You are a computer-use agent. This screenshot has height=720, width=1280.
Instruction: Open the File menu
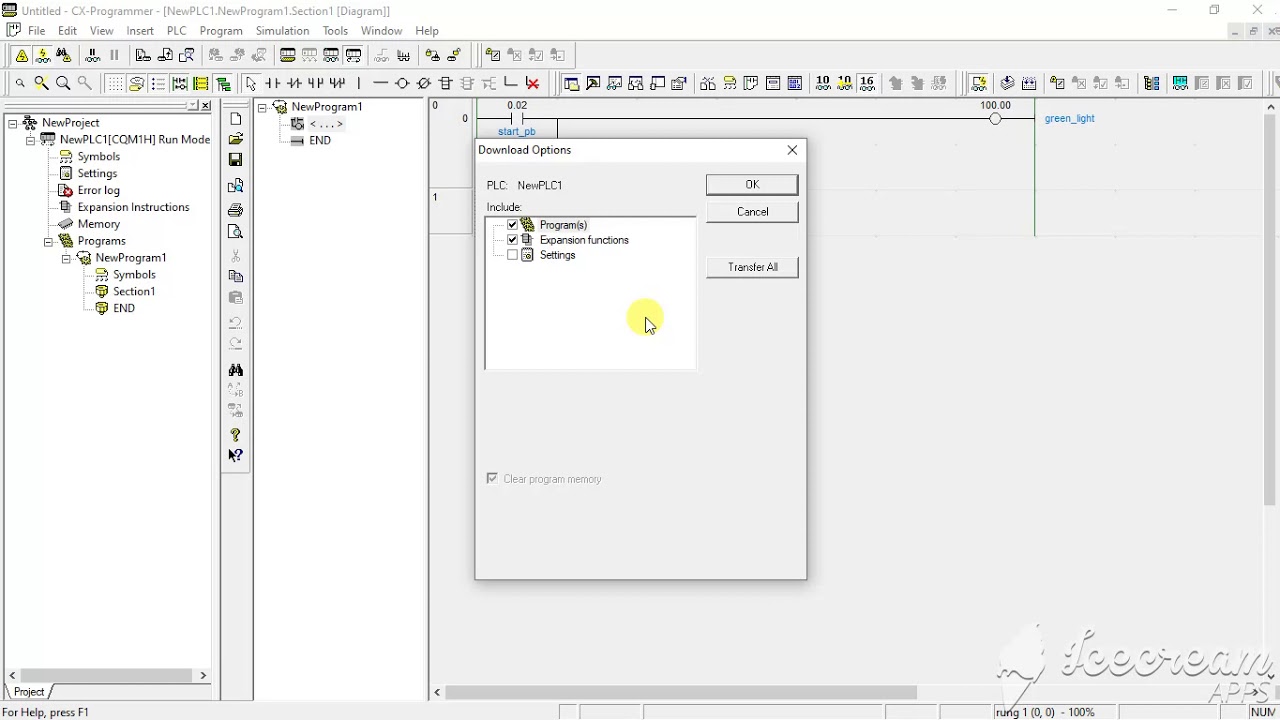(x=37, y=31)
